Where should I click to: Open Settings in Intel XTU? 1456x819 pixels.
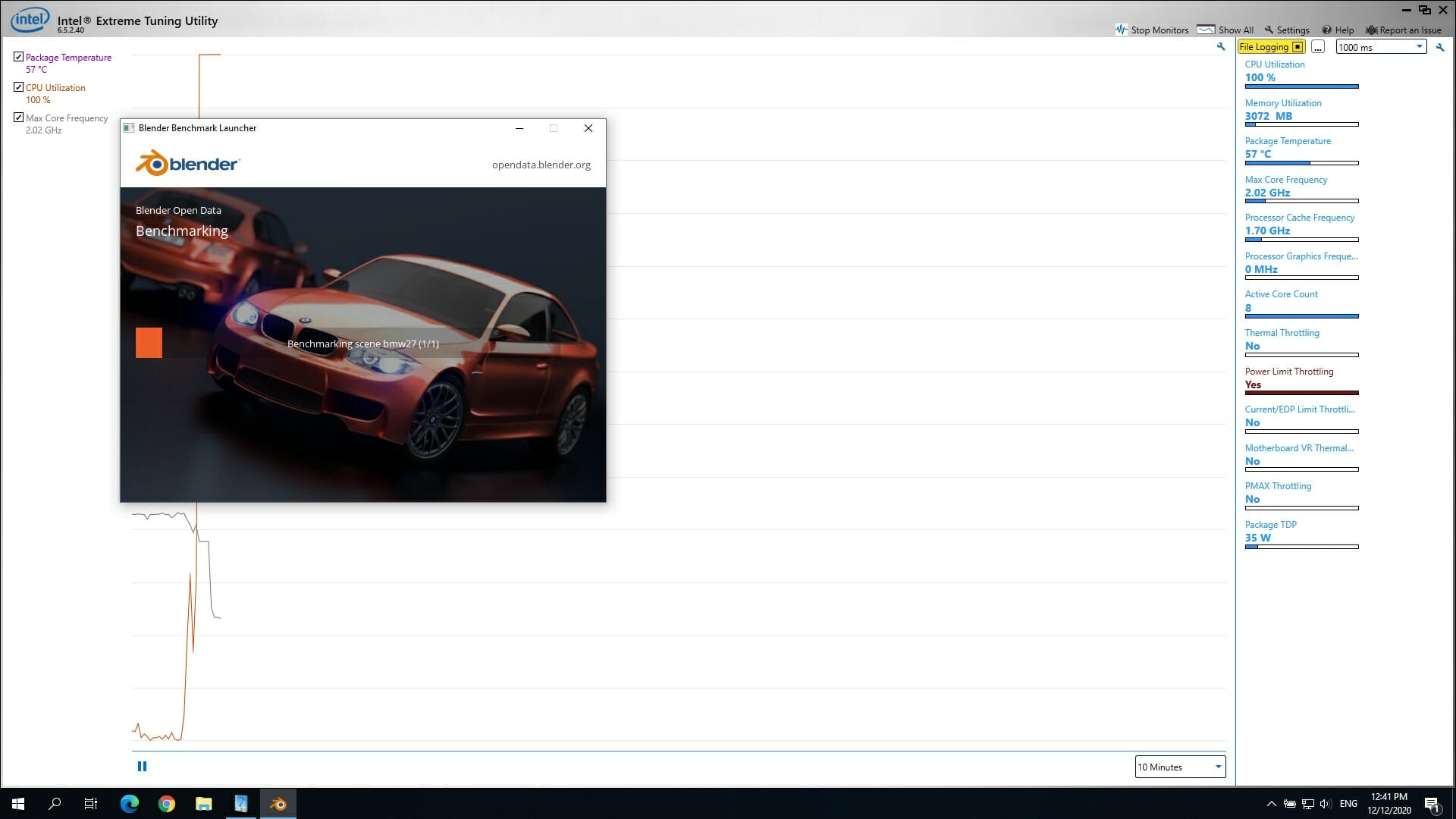(1287, 30)
